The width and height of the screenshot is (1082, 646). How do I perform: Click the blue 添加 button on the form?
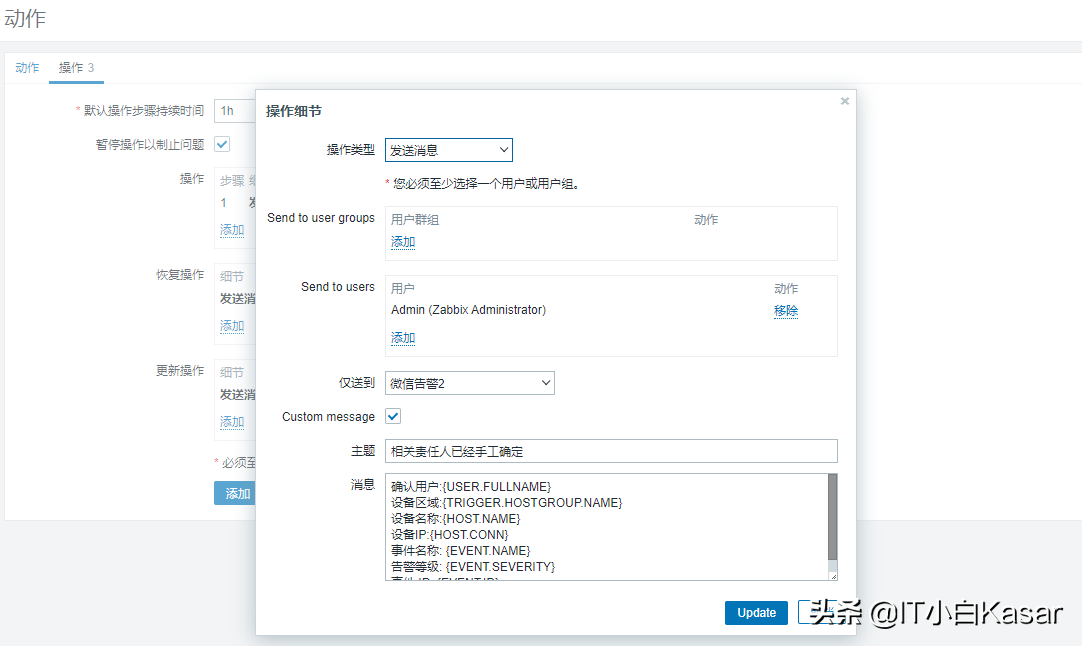tap(236, 493)
